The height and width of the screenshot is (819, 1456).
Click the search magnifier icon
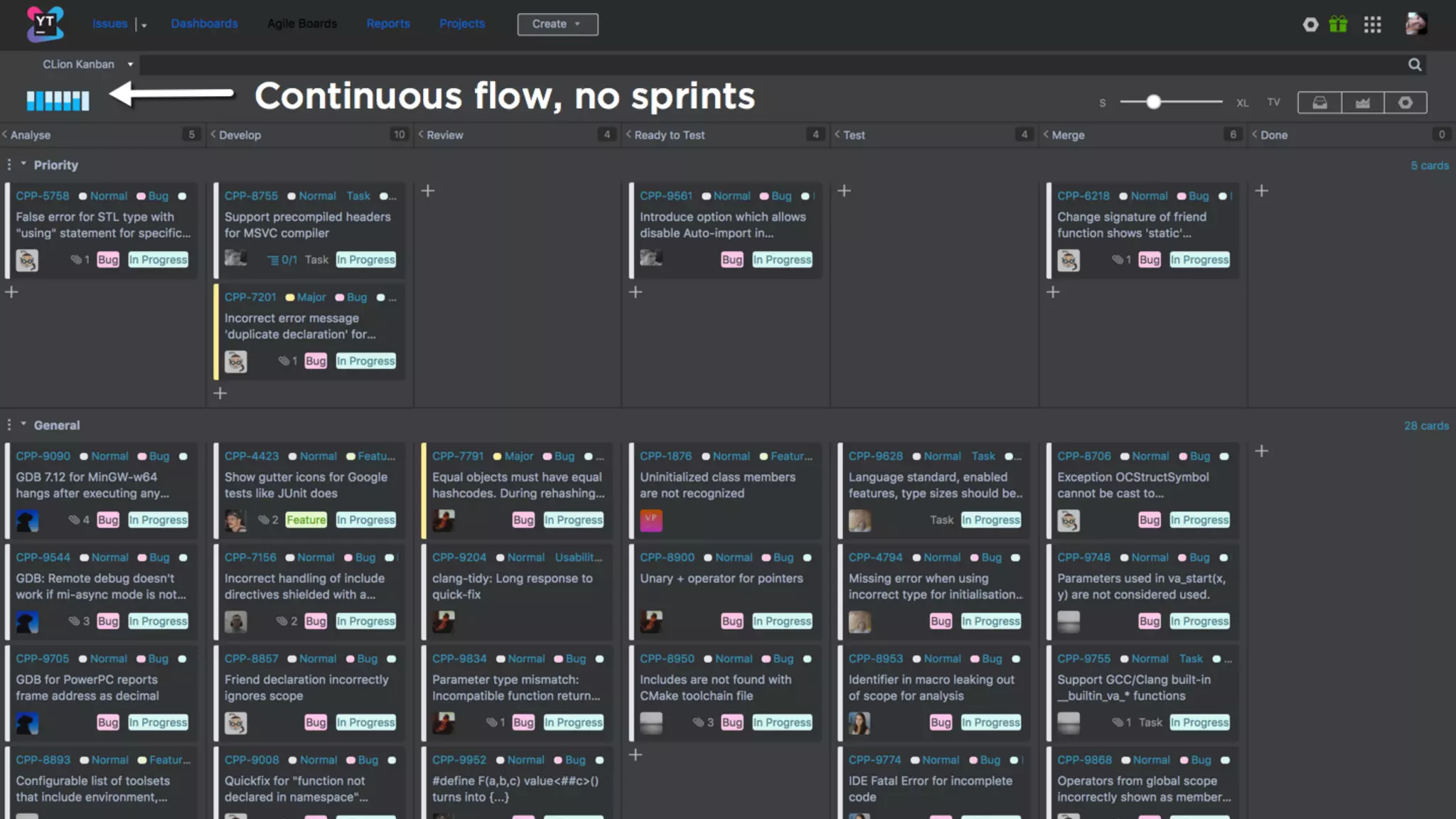coord(1415,65)
